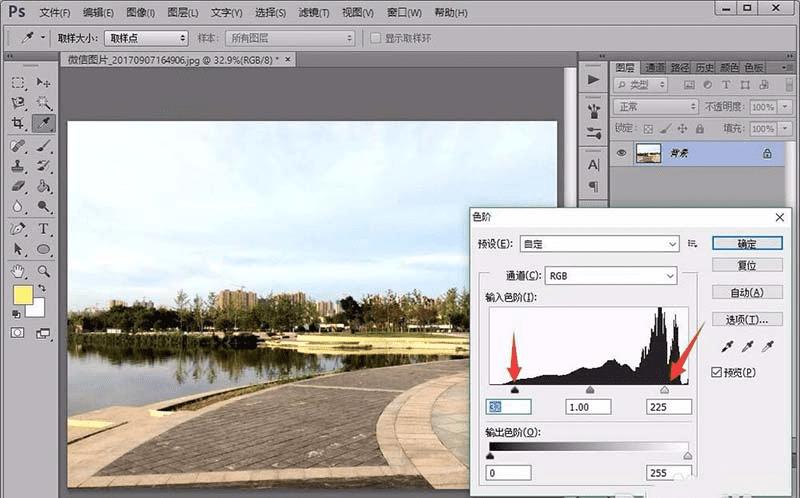Select the Crop tool
Screen dimensions: 800x498
[x=18, y=123]
